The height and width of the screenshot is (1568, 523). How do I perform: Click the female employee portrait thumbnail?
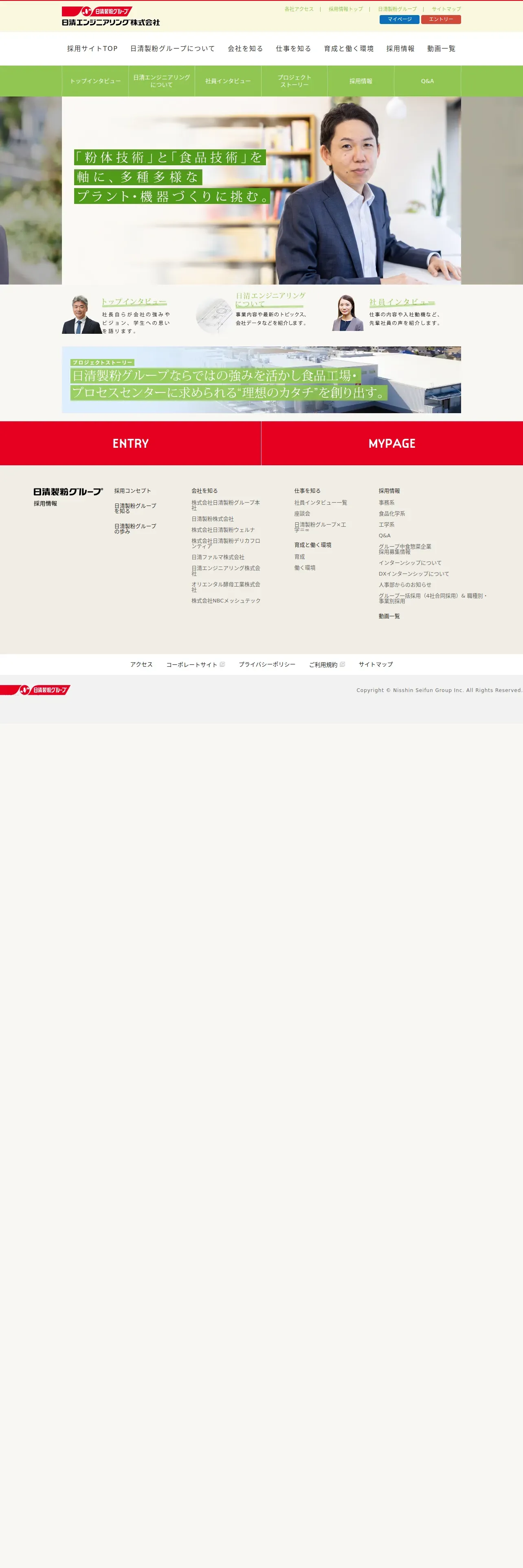tap(347, 313)
